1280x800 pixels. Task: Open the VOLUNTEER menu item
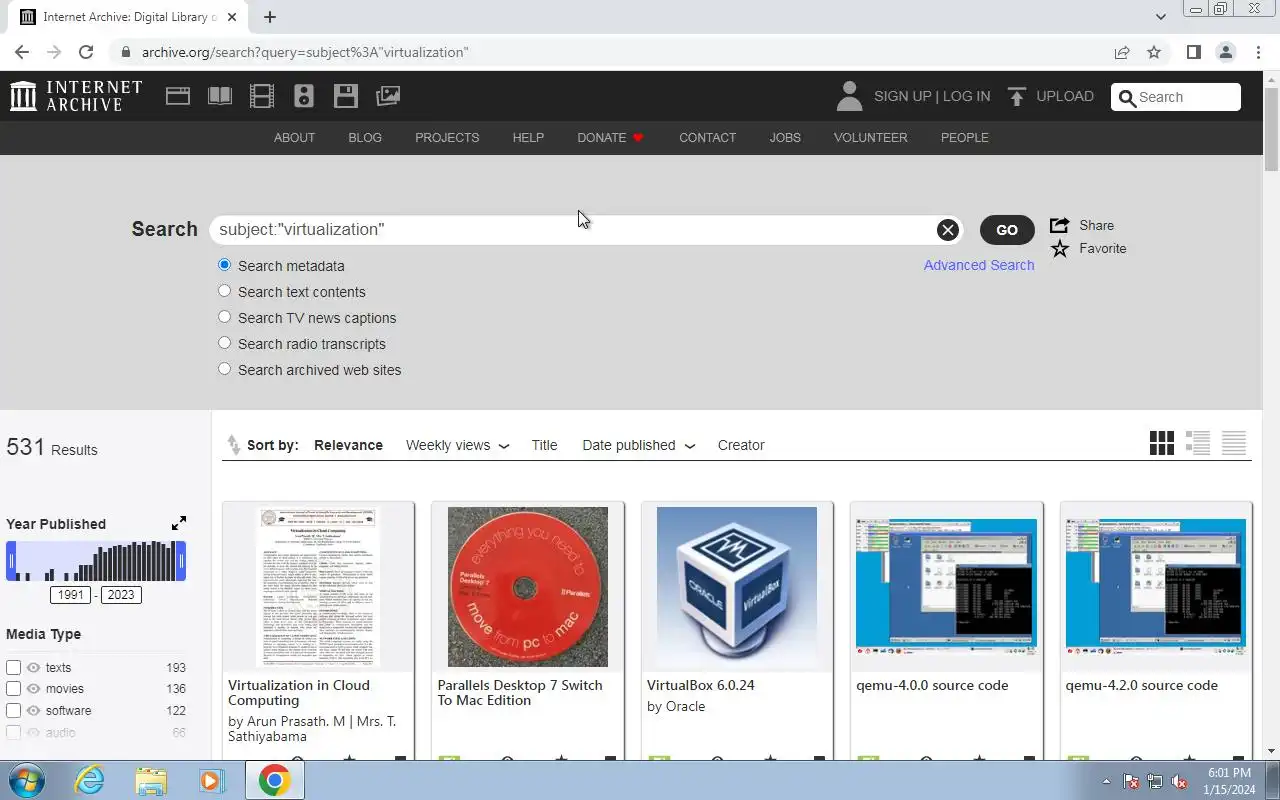click(x=871, y=138)
